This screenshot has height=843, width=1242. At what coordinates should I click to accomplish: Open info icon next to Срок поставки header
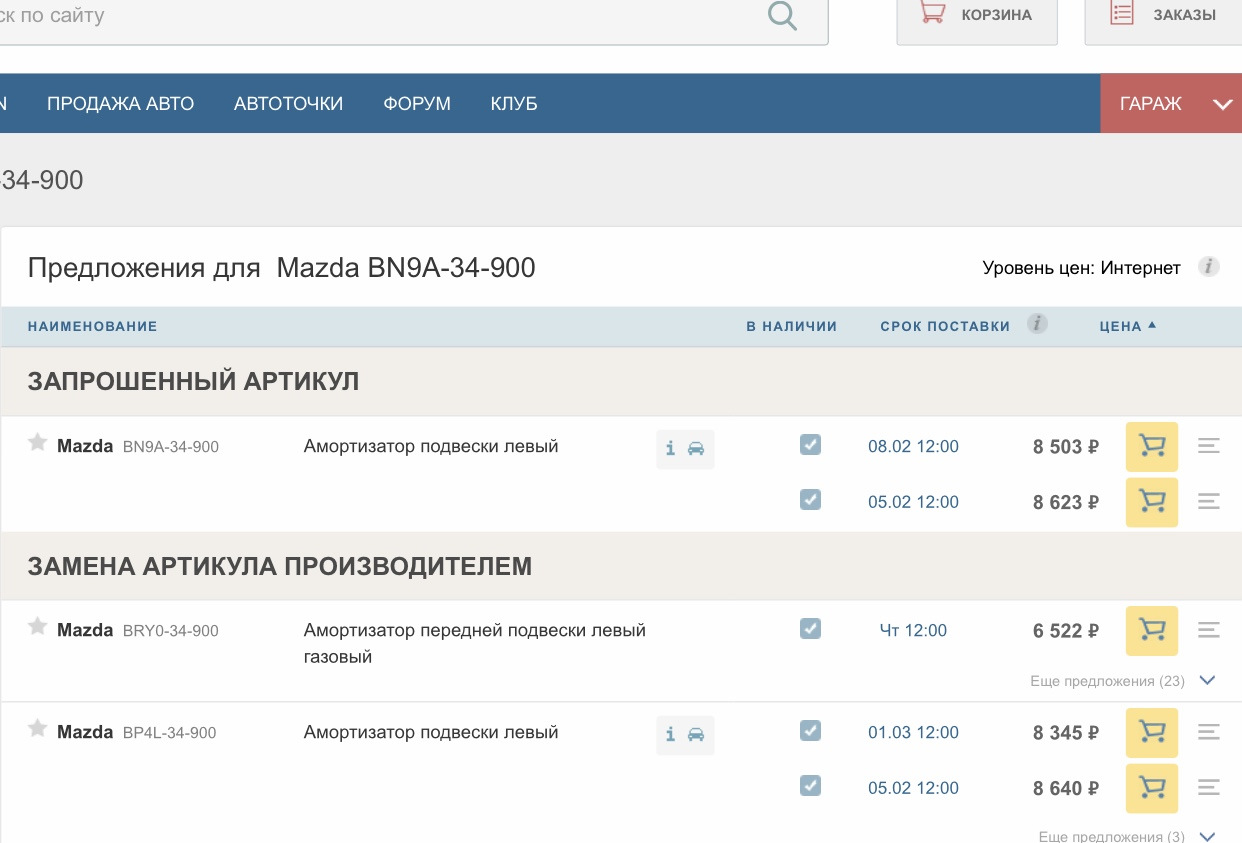point(1038,324)
